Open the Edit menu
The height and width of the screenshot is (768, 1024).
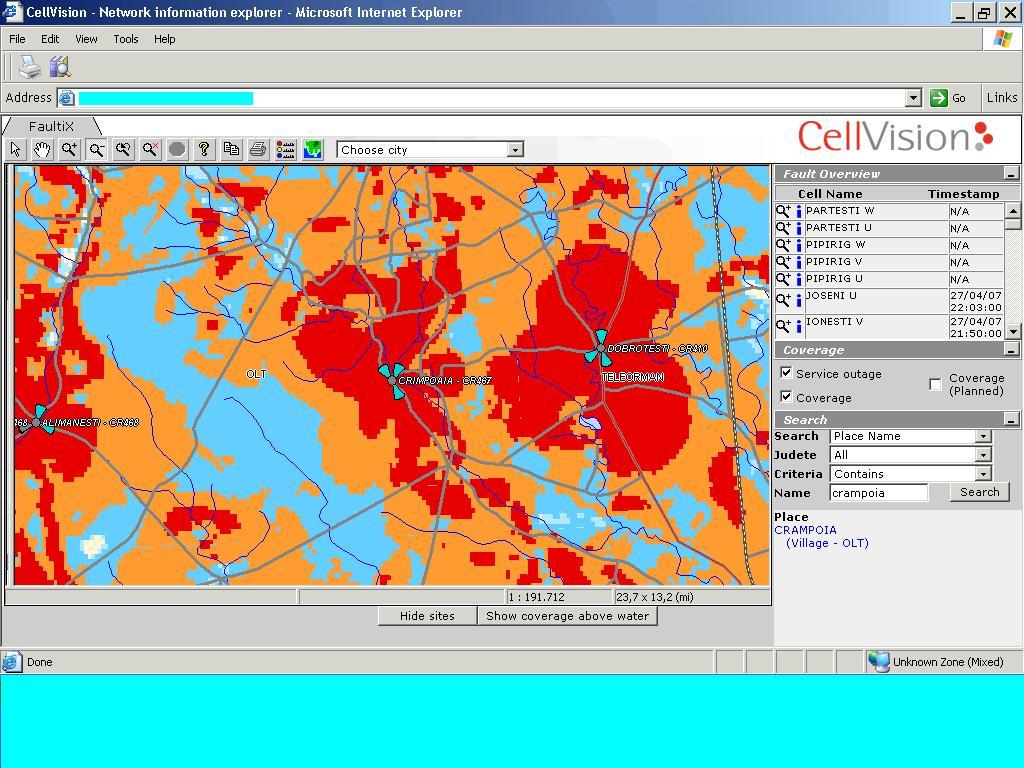[x=50, y=39]
